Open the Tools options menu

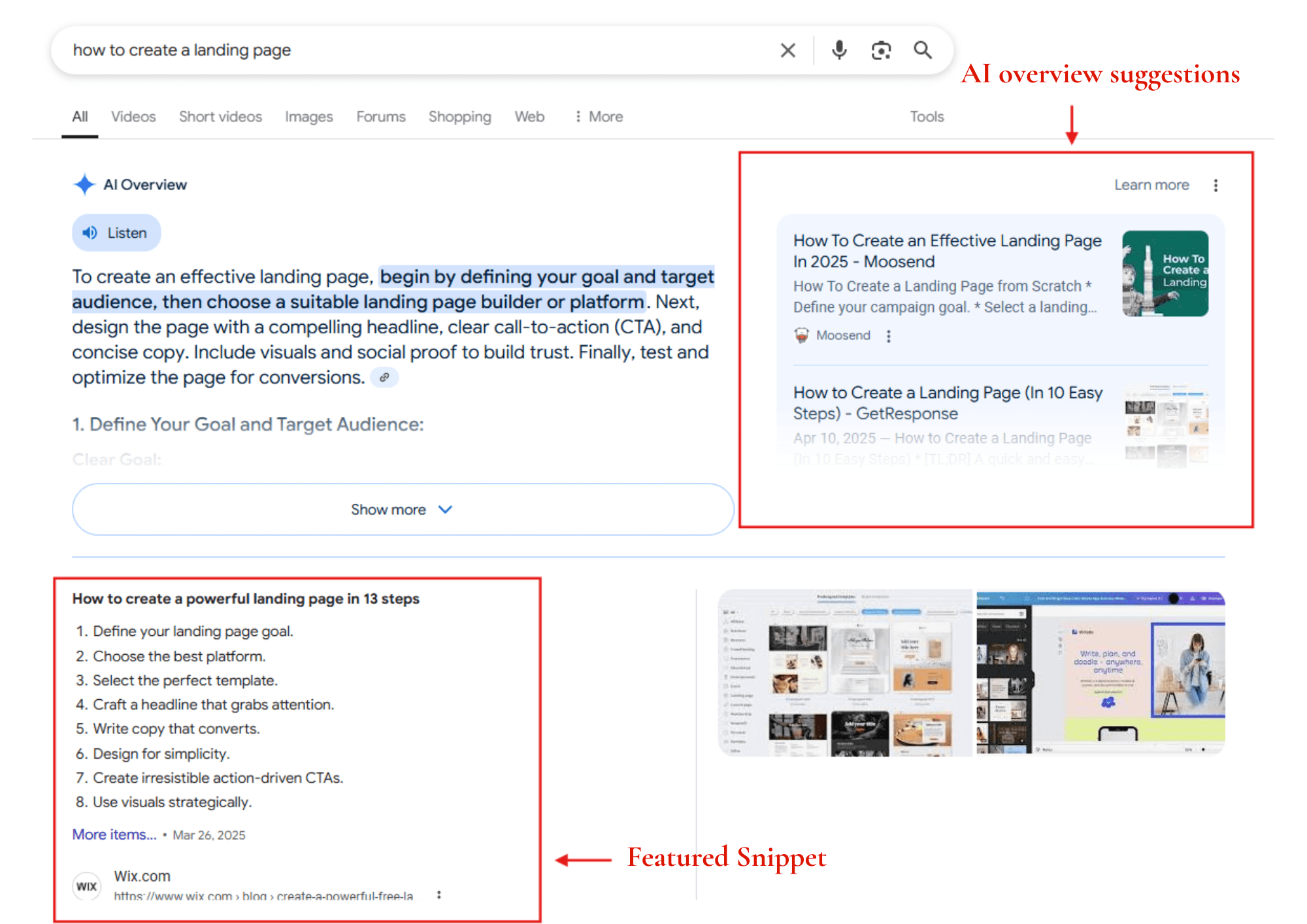927,117
